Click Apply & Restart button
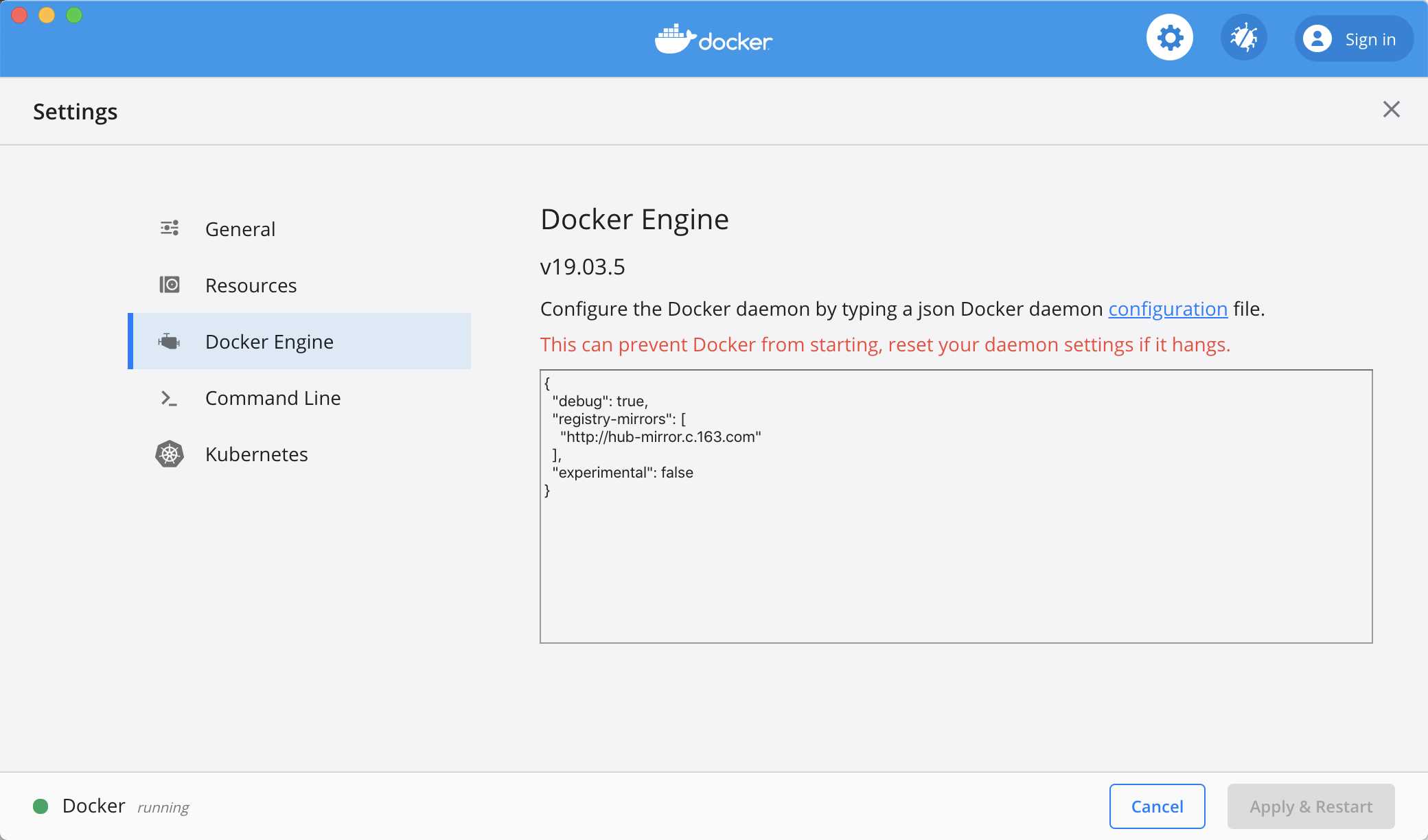 (1311, 806)
